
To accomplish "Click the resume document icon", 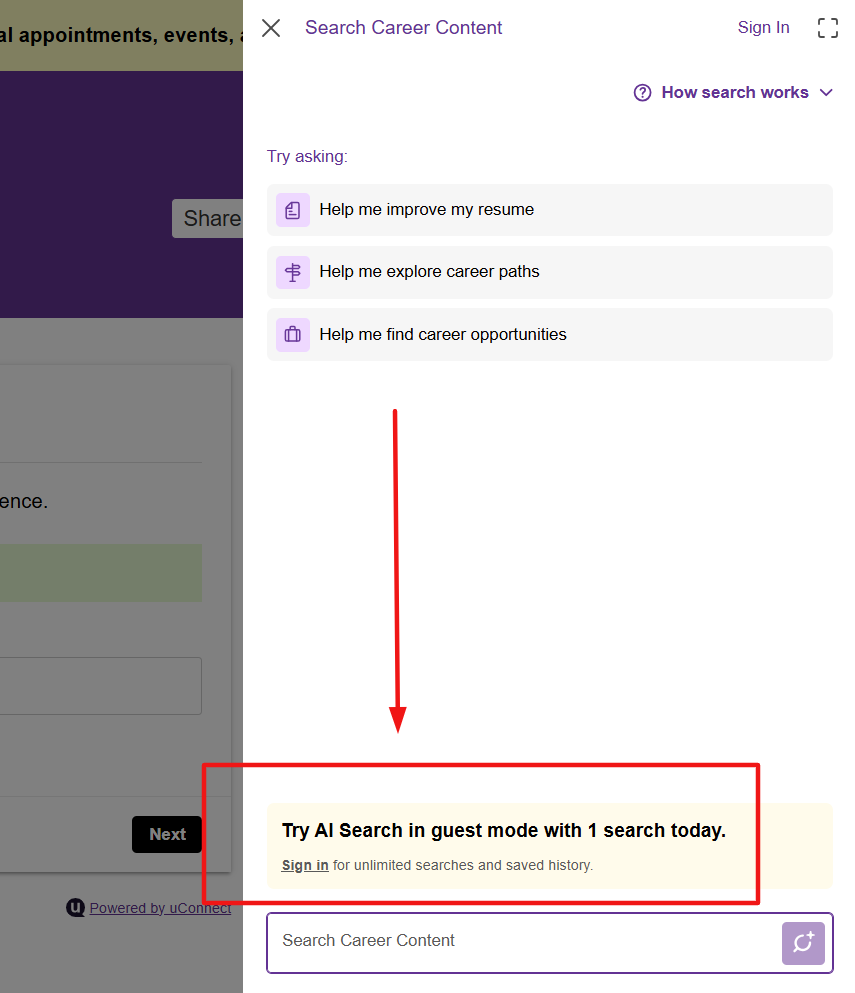I will click(x=293, y=210).
